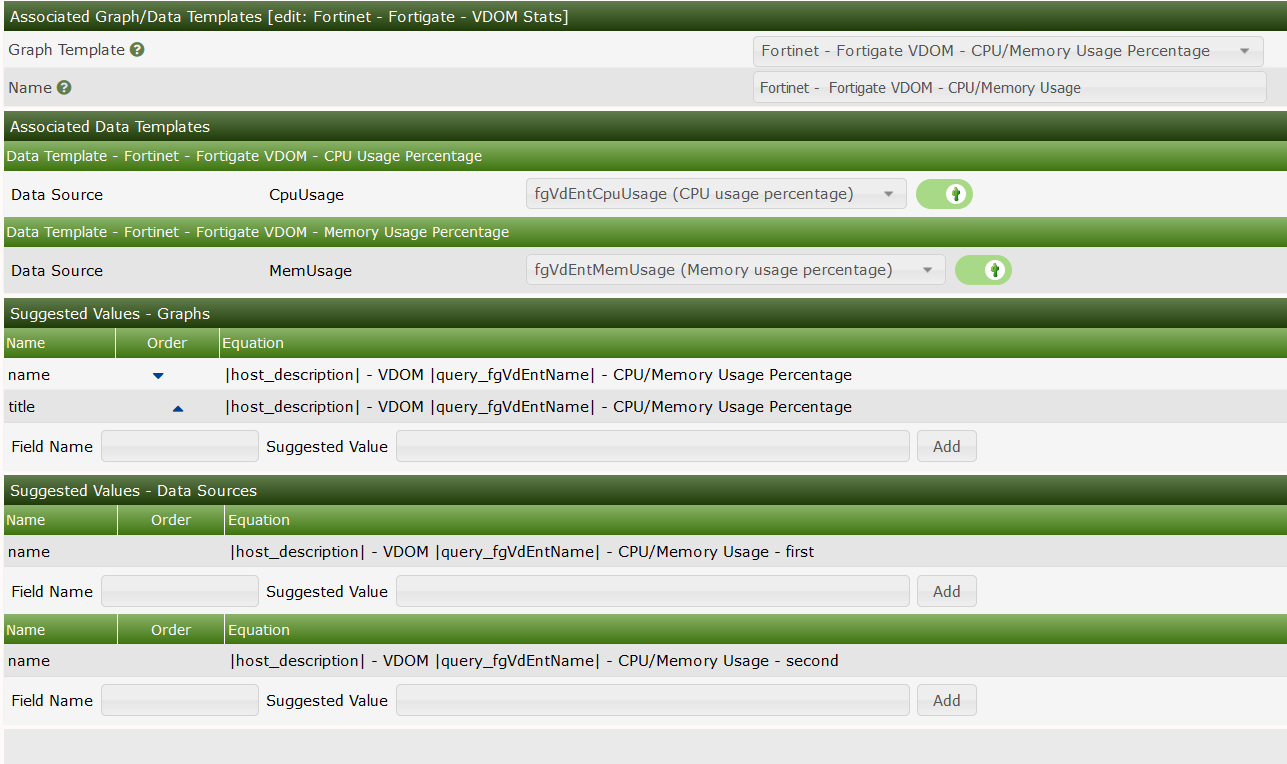Click the Memory Usage Percentage data template header
1287x764 pixels.
tap(645, 232)
